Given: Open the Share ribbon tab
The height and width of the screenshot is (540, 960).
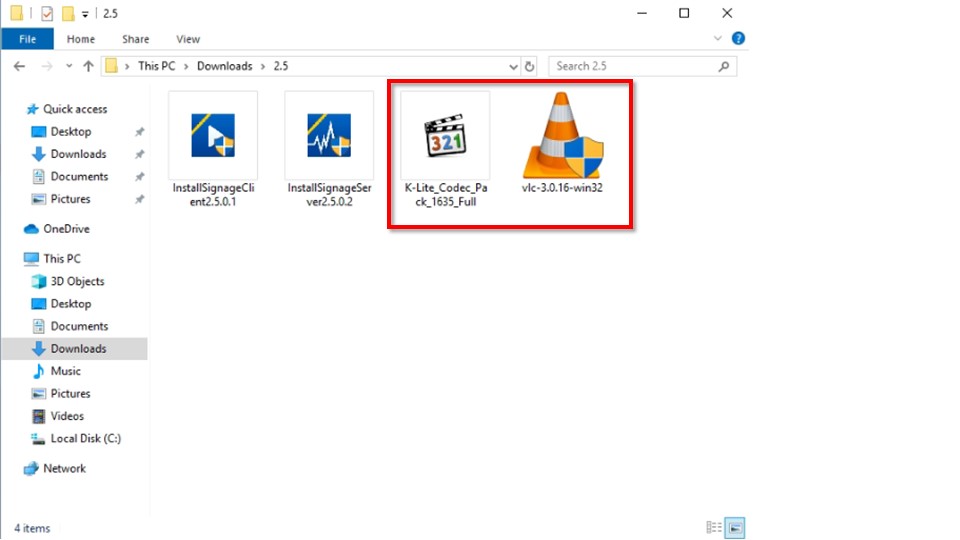Looking at the screenshot, I should [136, 39].
